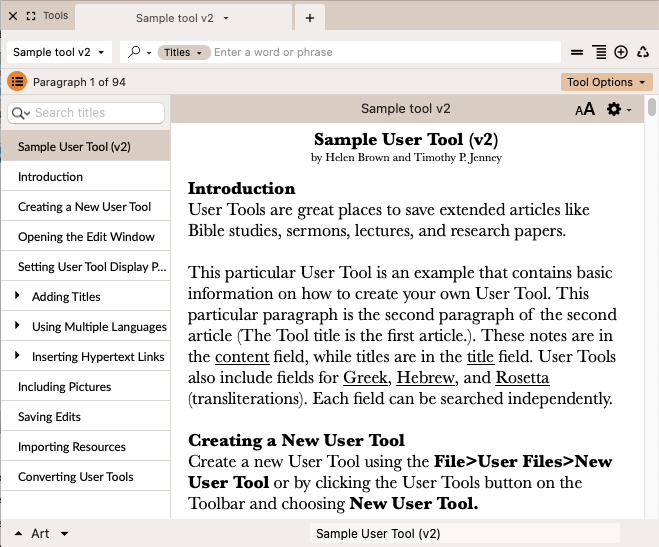Click the circled plus add icon
Screen dimensions: 659x547
point(621,52)
